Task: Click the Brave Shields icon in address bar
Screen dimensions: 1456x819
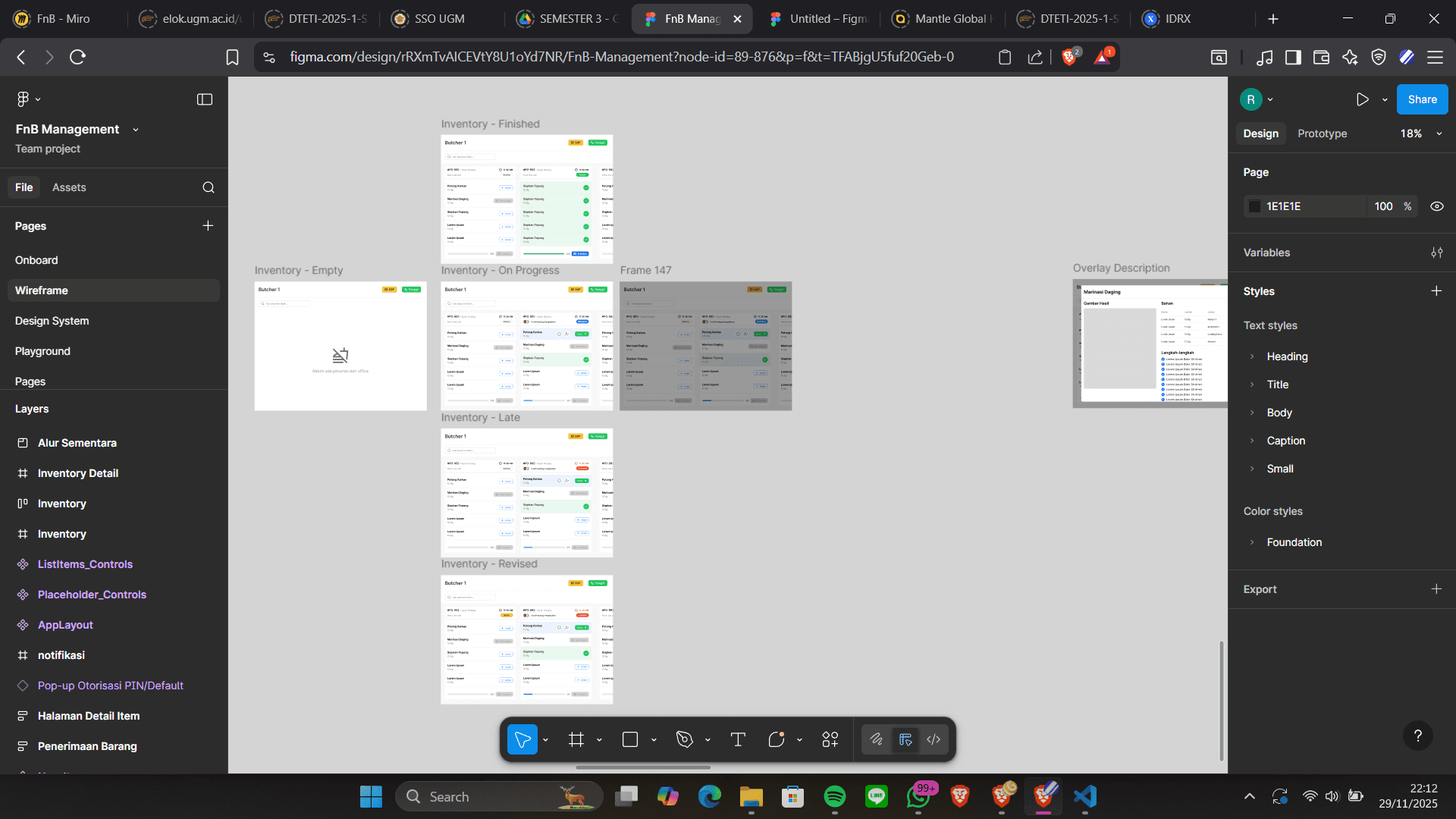Action: (1070, 56)
